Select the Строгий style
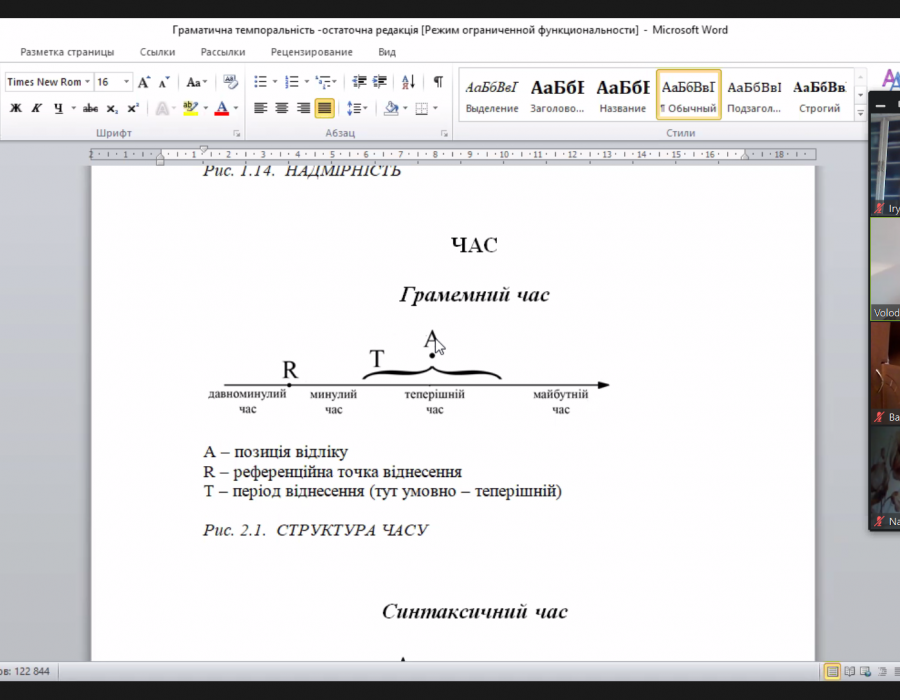The image size is (900, 700). 819,96
